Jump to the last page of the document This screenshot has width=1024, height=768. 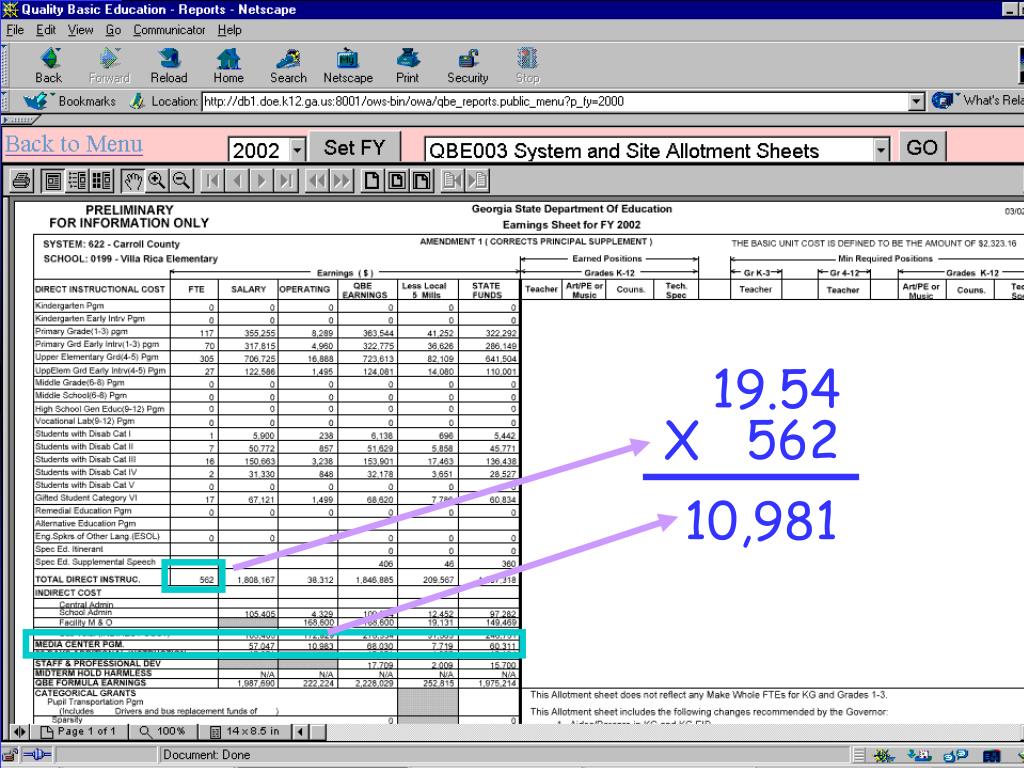[286, 180]
